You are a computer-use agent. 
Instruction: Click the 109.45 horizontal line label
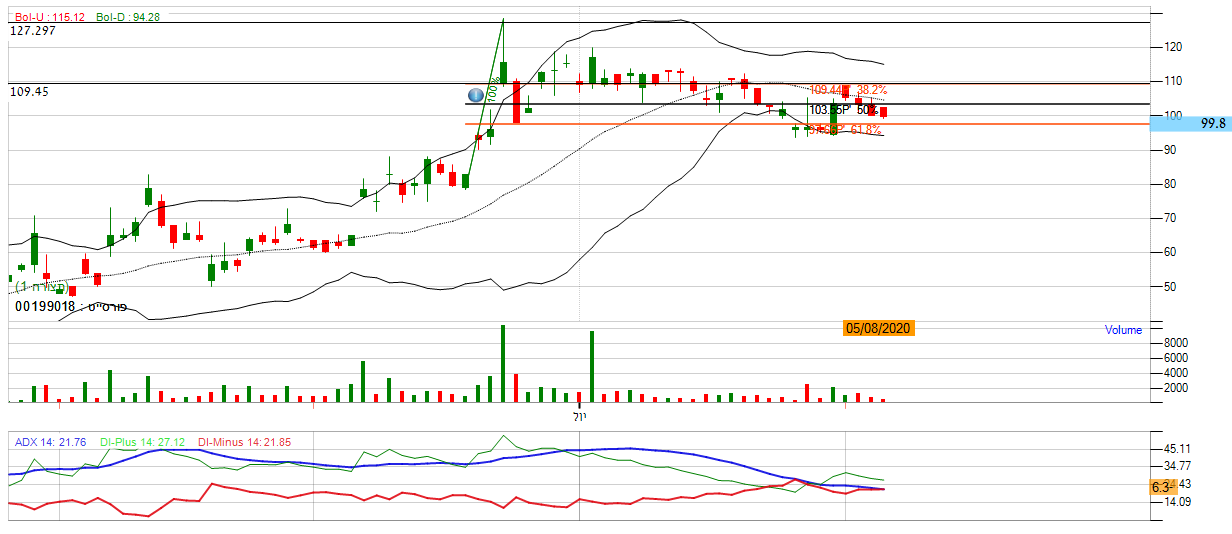pos(29,91)
